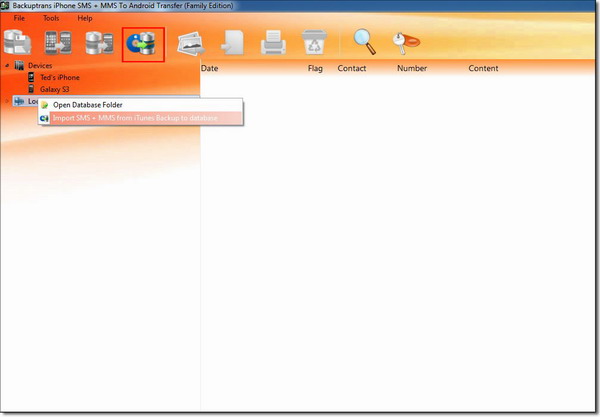Image resolution: width=600 pixels, height=417 pixels.
Task: Select Galaxy S3 in the device tree
Action: [x=55, y=89]
